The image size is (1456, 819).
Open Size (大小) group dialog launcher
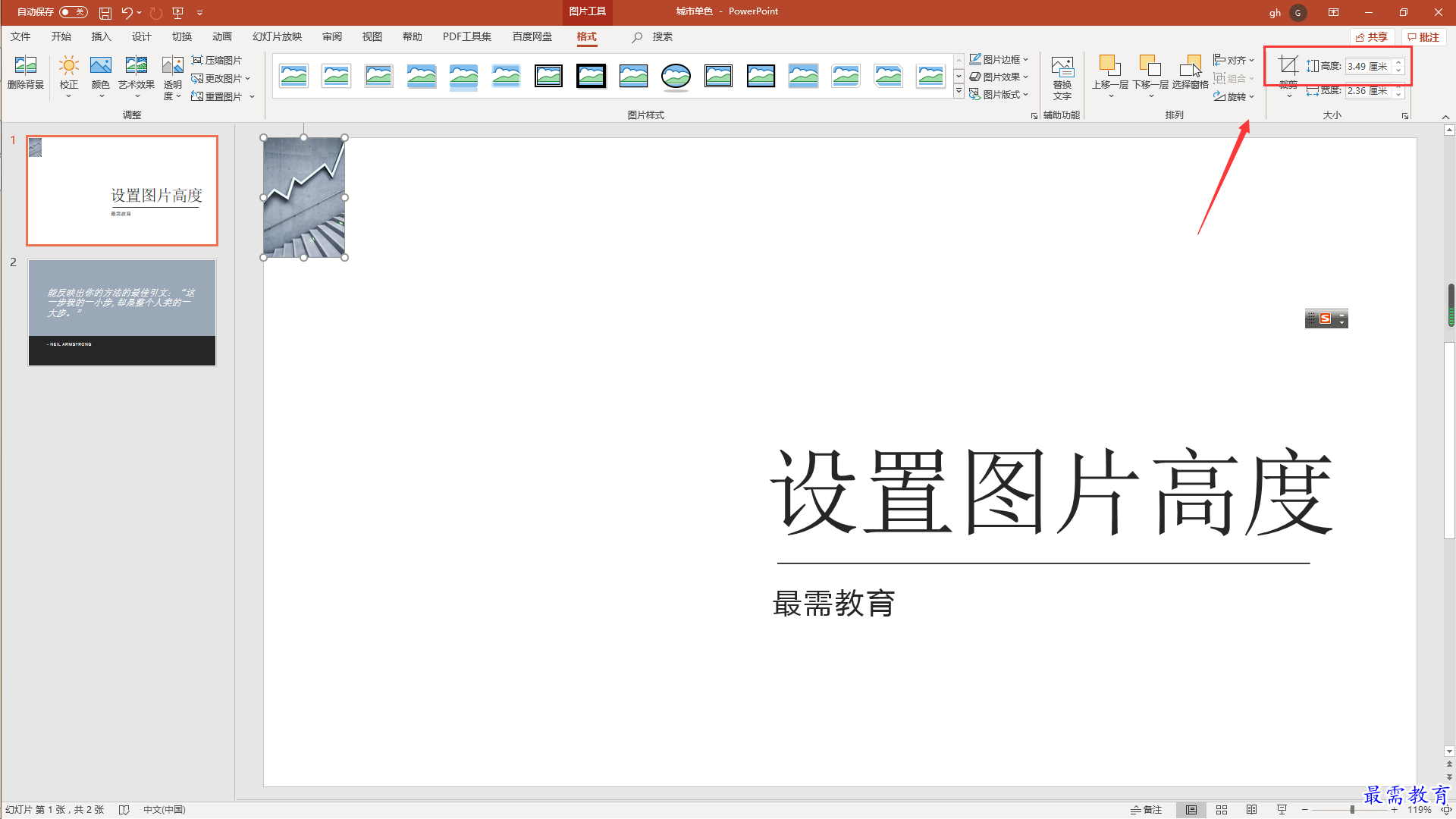point(1405,116)
